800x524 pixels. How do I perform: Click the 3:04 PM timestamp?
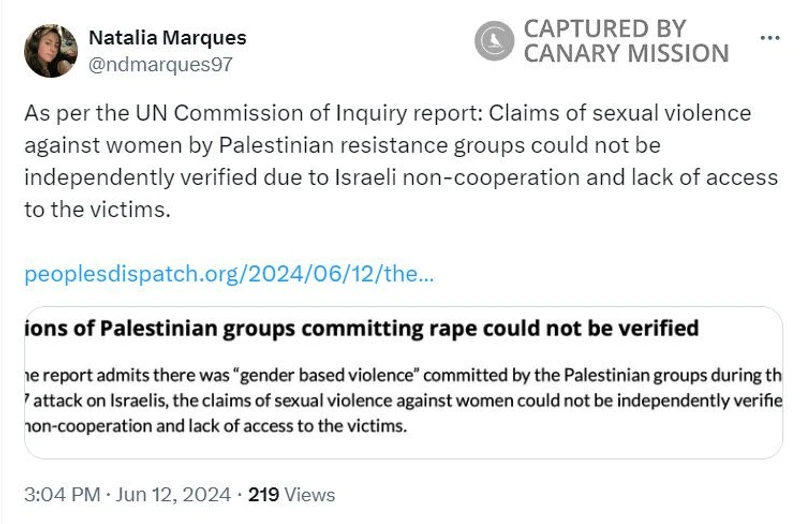pyautogui.click(x=62, y=494)
